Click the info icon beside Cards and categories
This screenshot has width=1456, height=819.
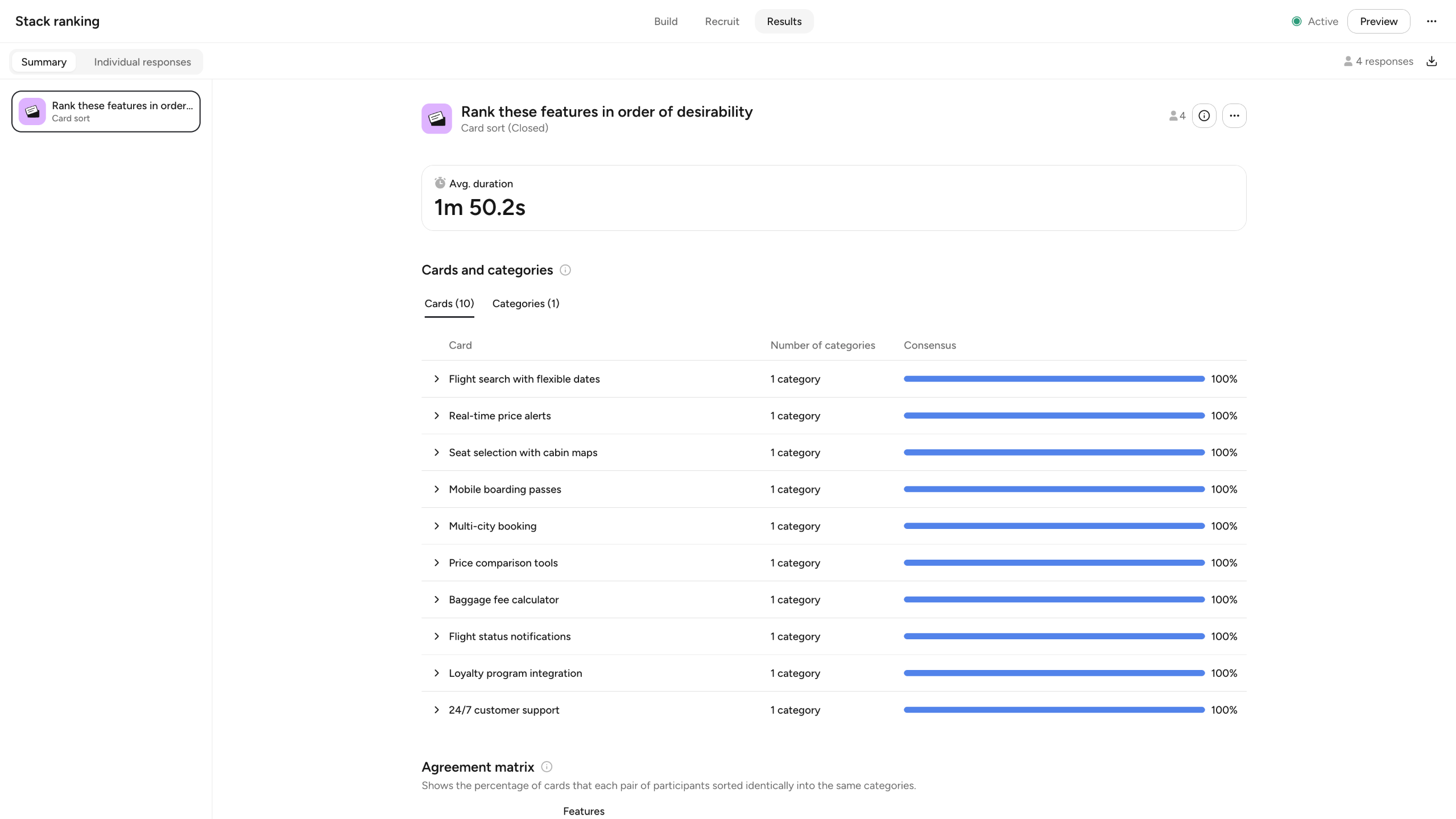click(565, 270)
